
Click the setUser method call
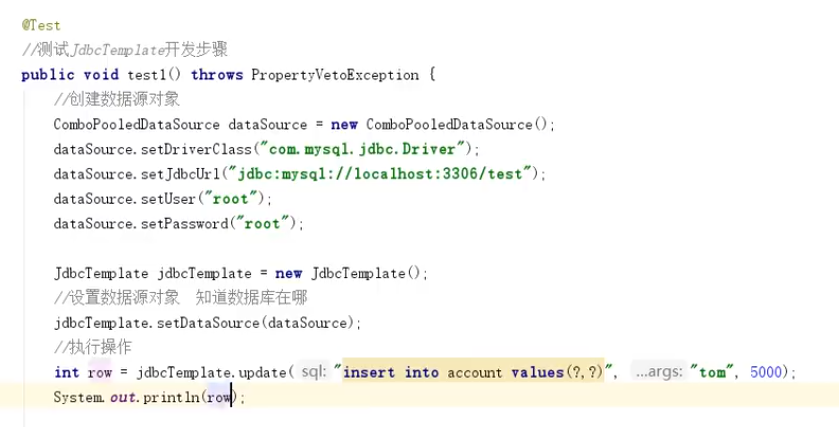[x=169, y=199]
